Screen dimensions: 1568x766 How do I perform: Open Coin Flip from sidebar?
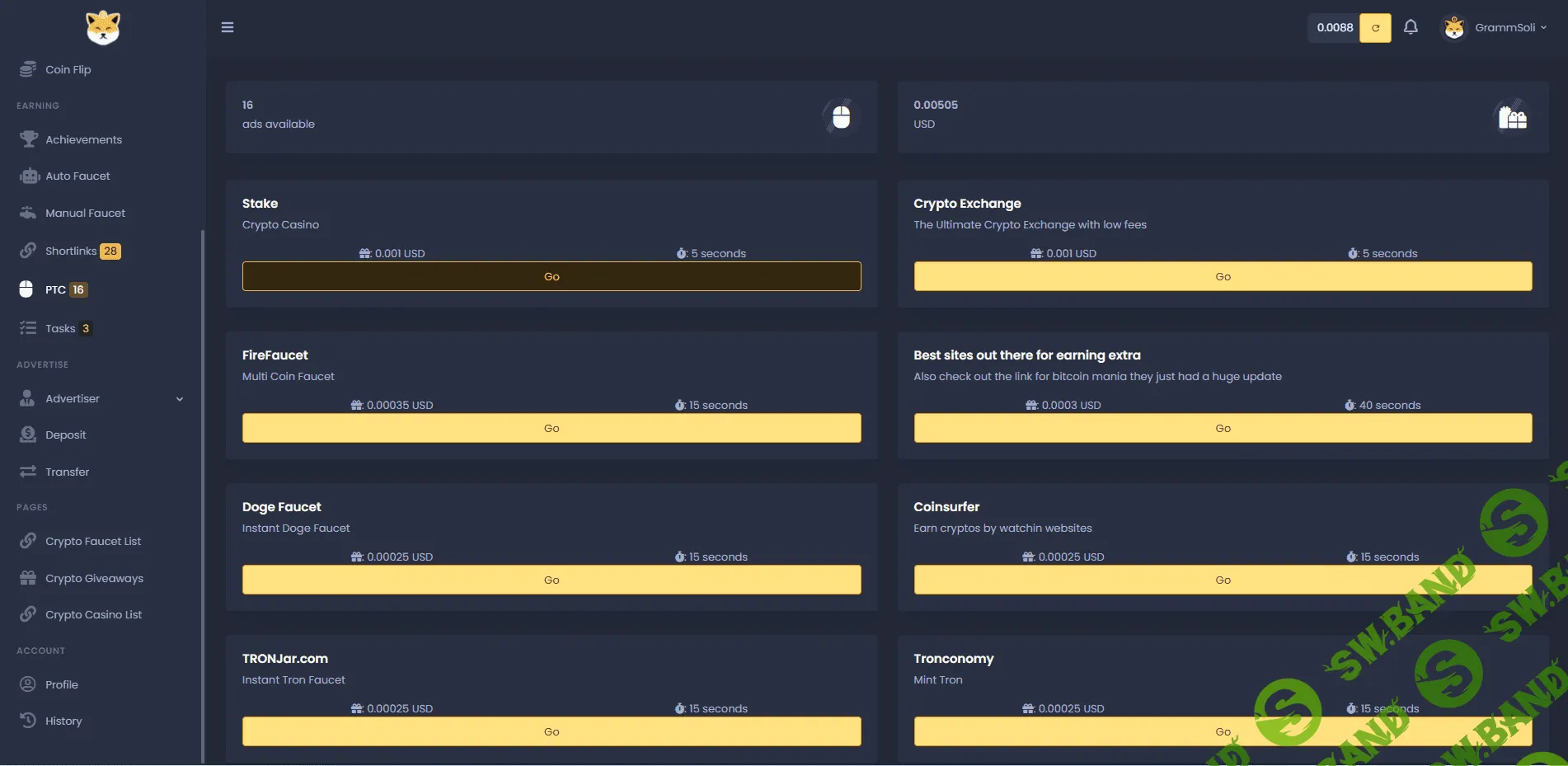click(x=68, y=69)
